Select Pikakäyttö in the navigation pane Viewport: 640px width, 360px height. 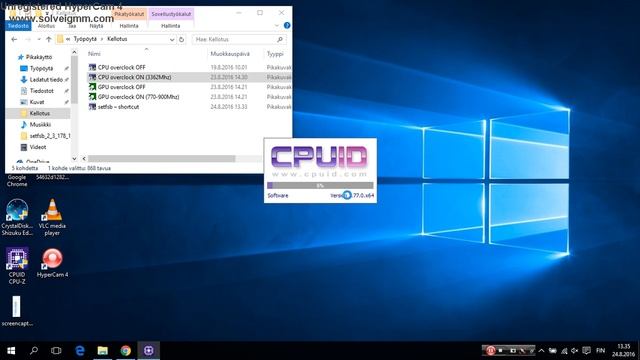point(39,57)
